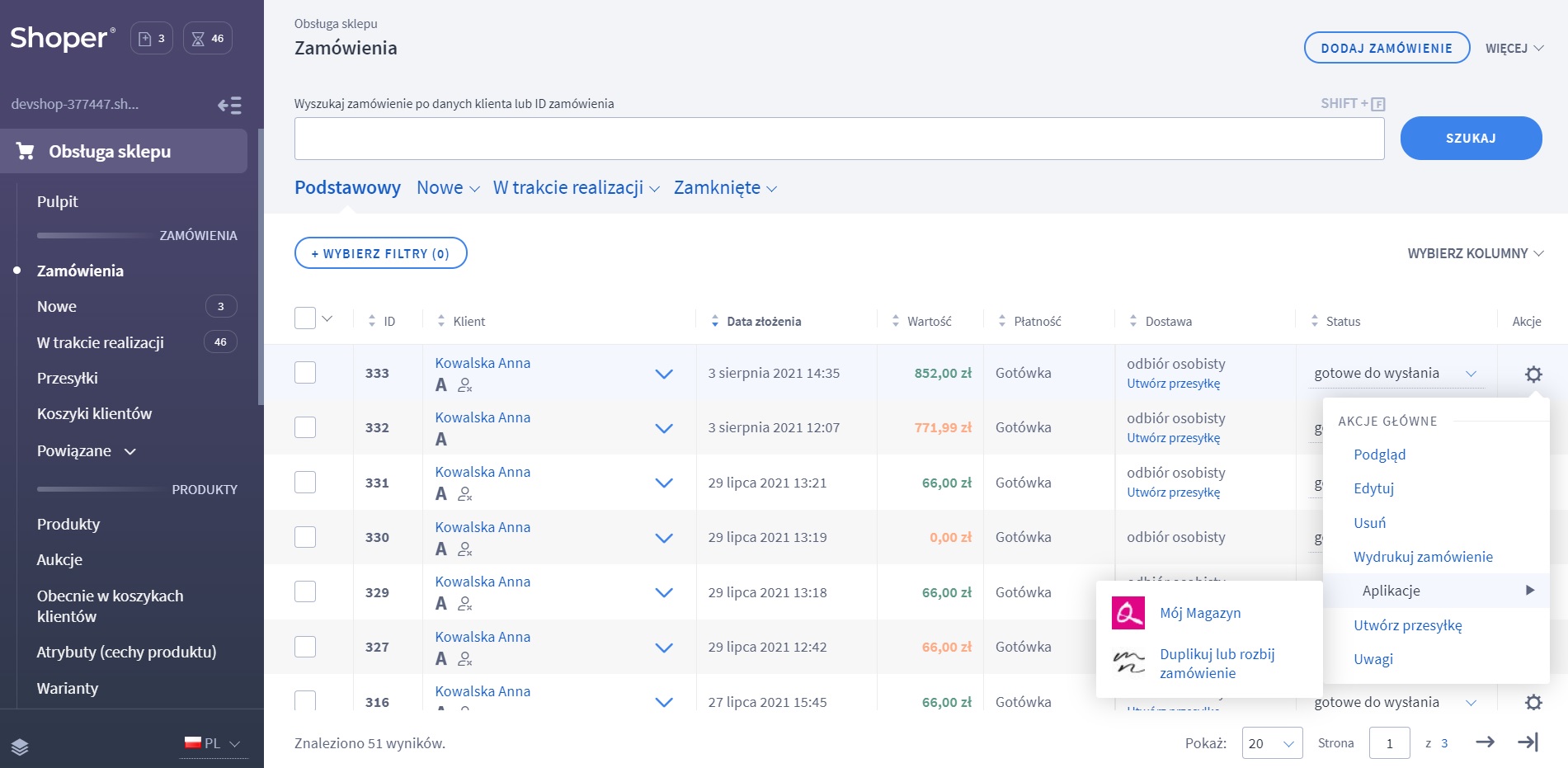Open Wydrukuj zamówienie in actions menu

click(1423, 557)
